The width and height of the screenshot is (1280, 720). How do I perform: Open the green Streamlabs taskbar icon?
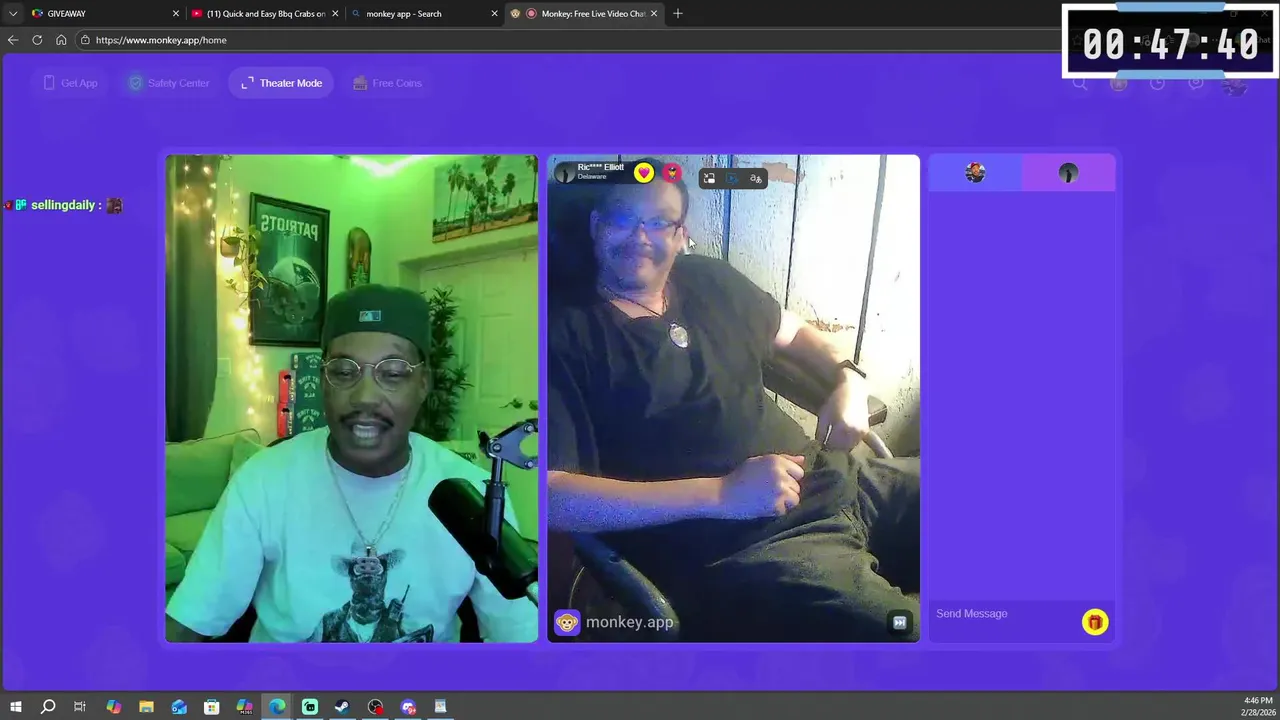(310, 707)
